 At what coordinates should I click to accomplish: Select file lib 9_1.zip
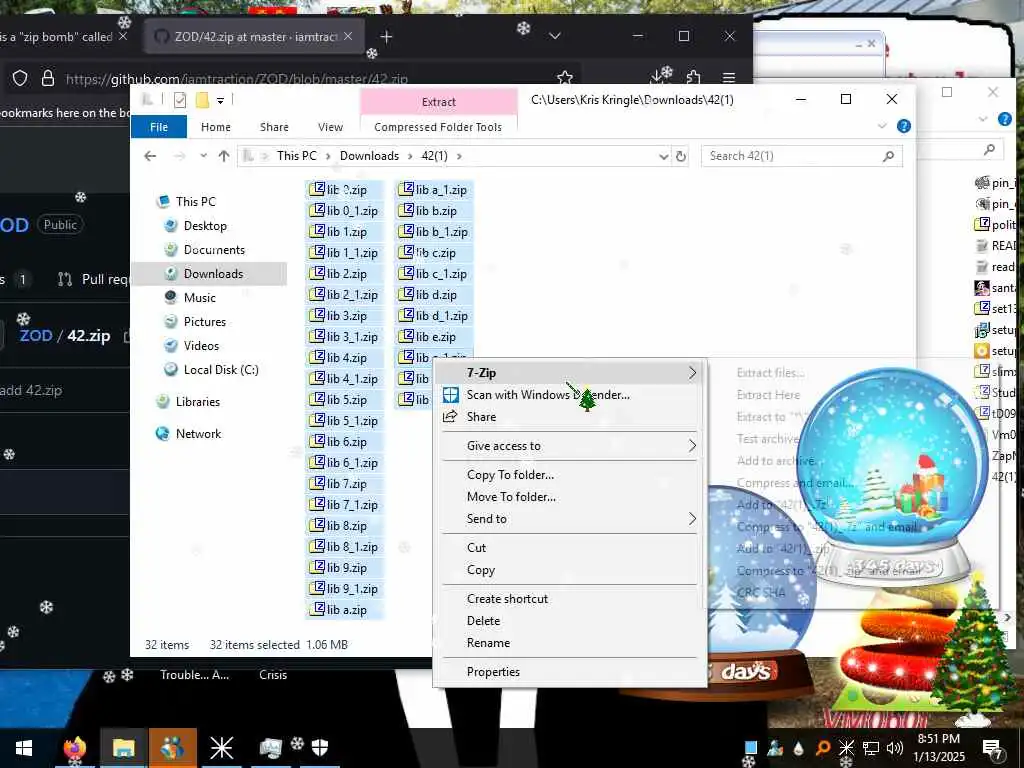[344, 589]
